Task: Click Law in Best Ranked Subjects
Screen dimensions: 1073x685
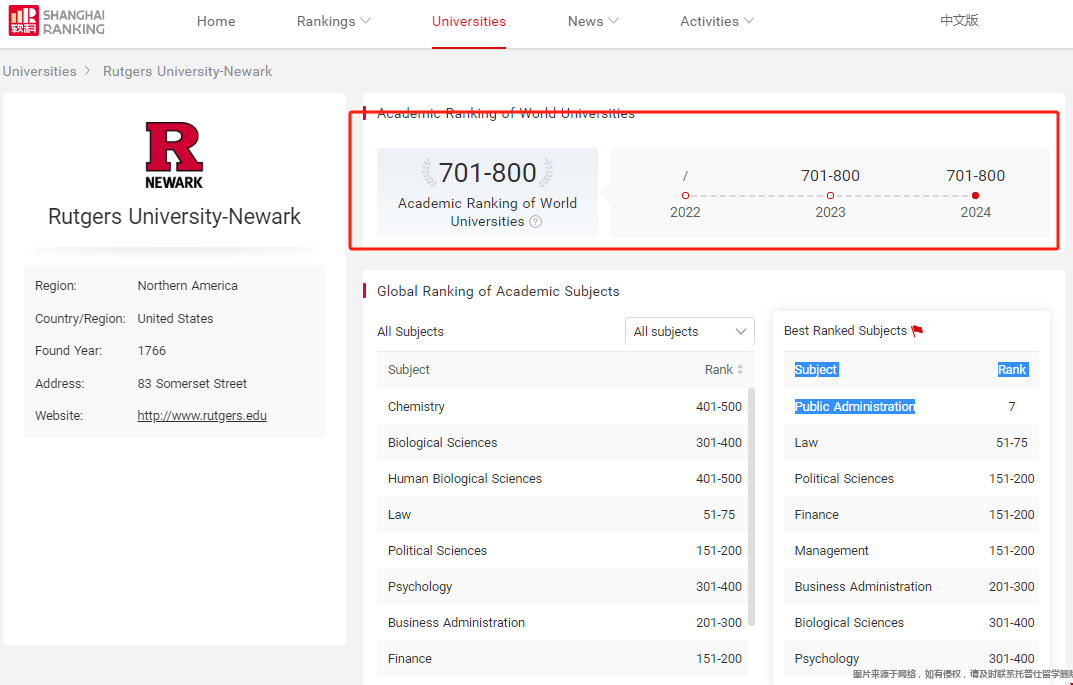Action: [x=806, y=443]
